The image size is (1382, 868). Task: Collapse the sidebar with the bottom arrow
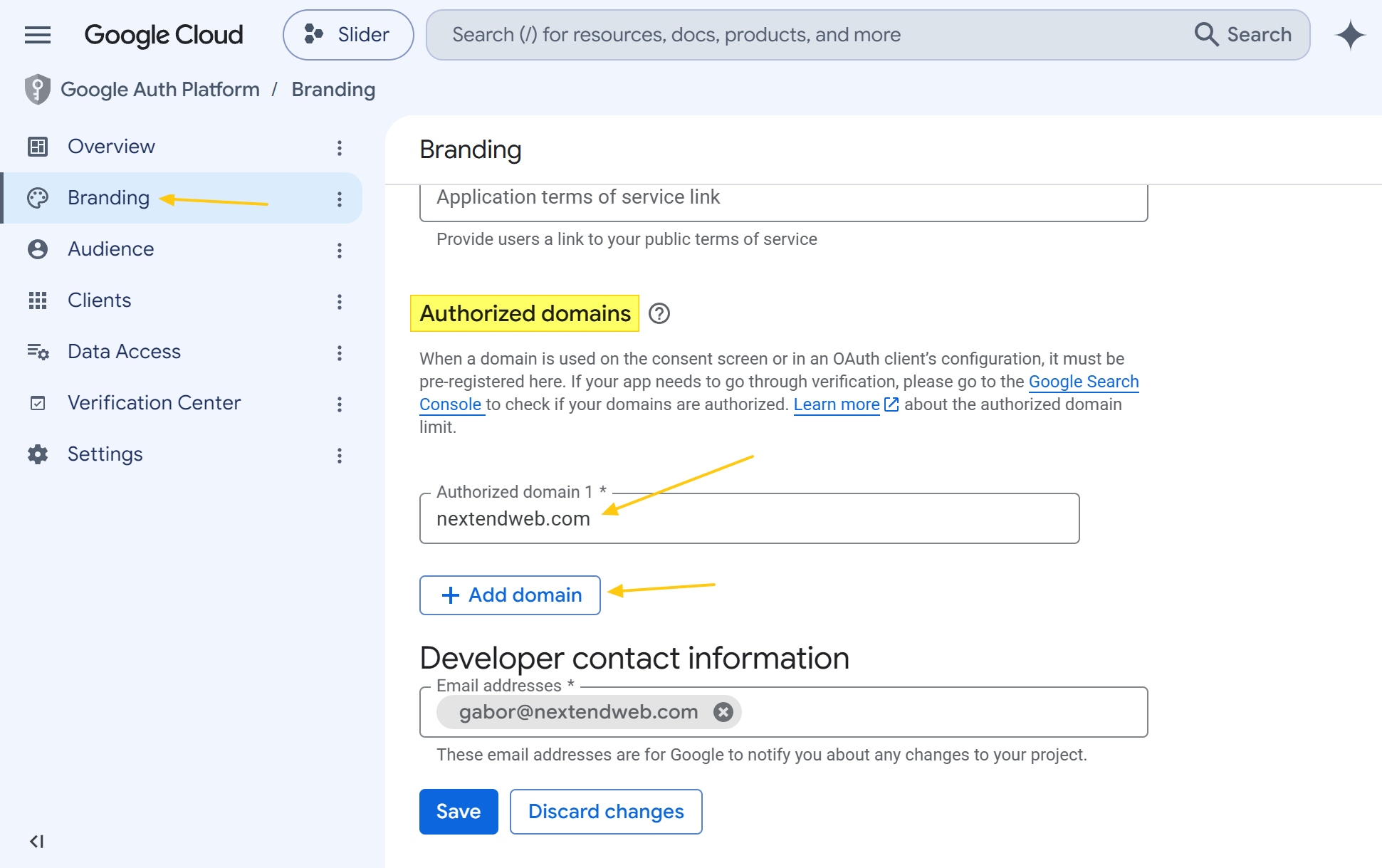[37, 842]
